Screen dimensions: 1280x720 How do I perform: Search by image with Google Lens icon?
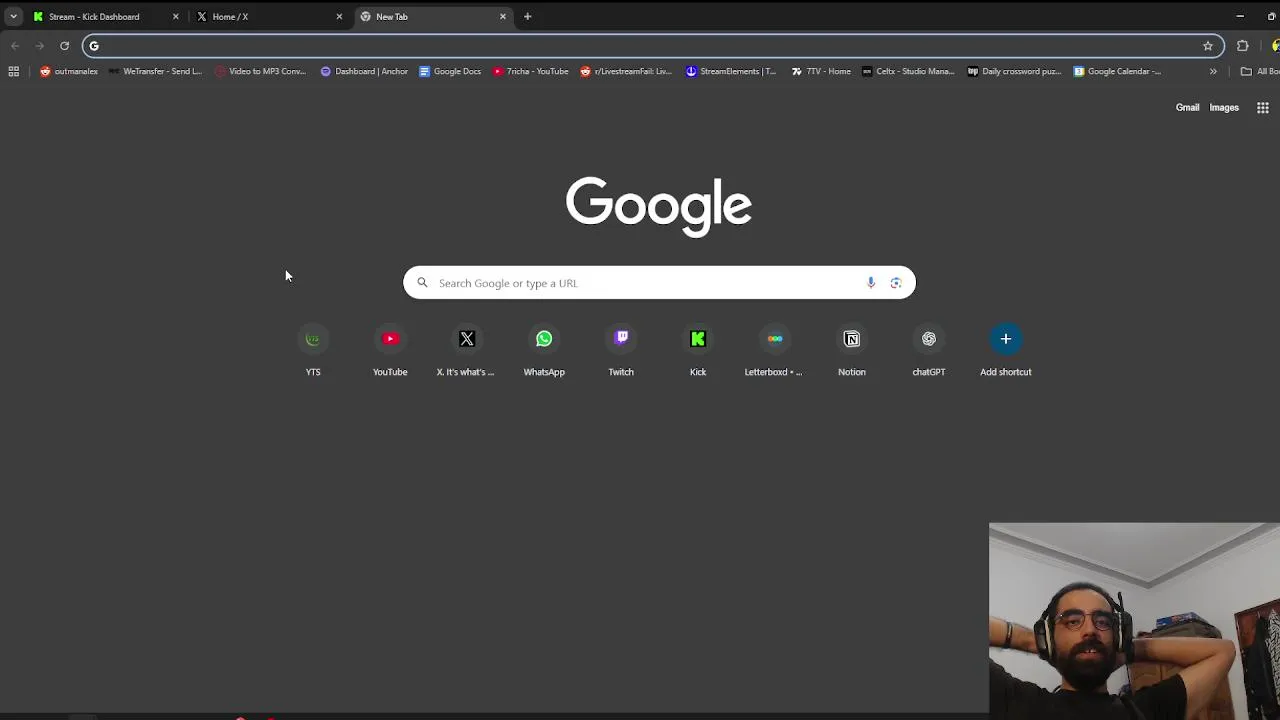[x=896, y=283]
